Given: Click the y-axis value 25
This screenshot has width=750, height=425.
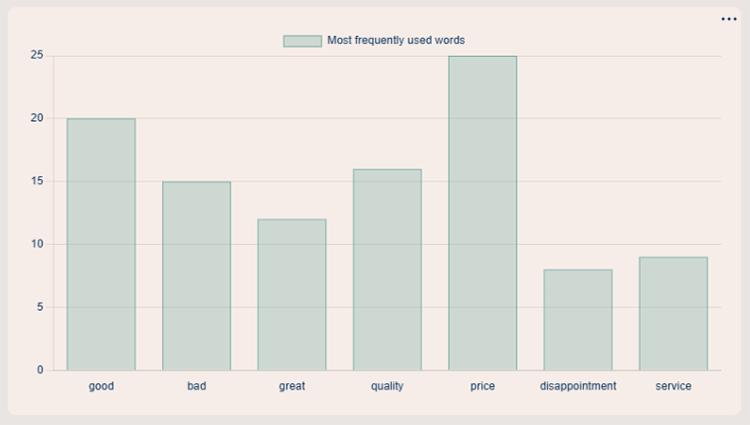Looking at the screenshot, I should [37, 55].
